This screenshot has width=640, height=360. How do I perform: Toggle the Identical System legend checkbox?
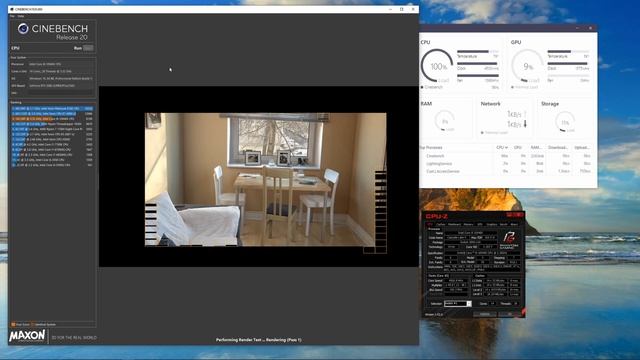pos(33,324)
